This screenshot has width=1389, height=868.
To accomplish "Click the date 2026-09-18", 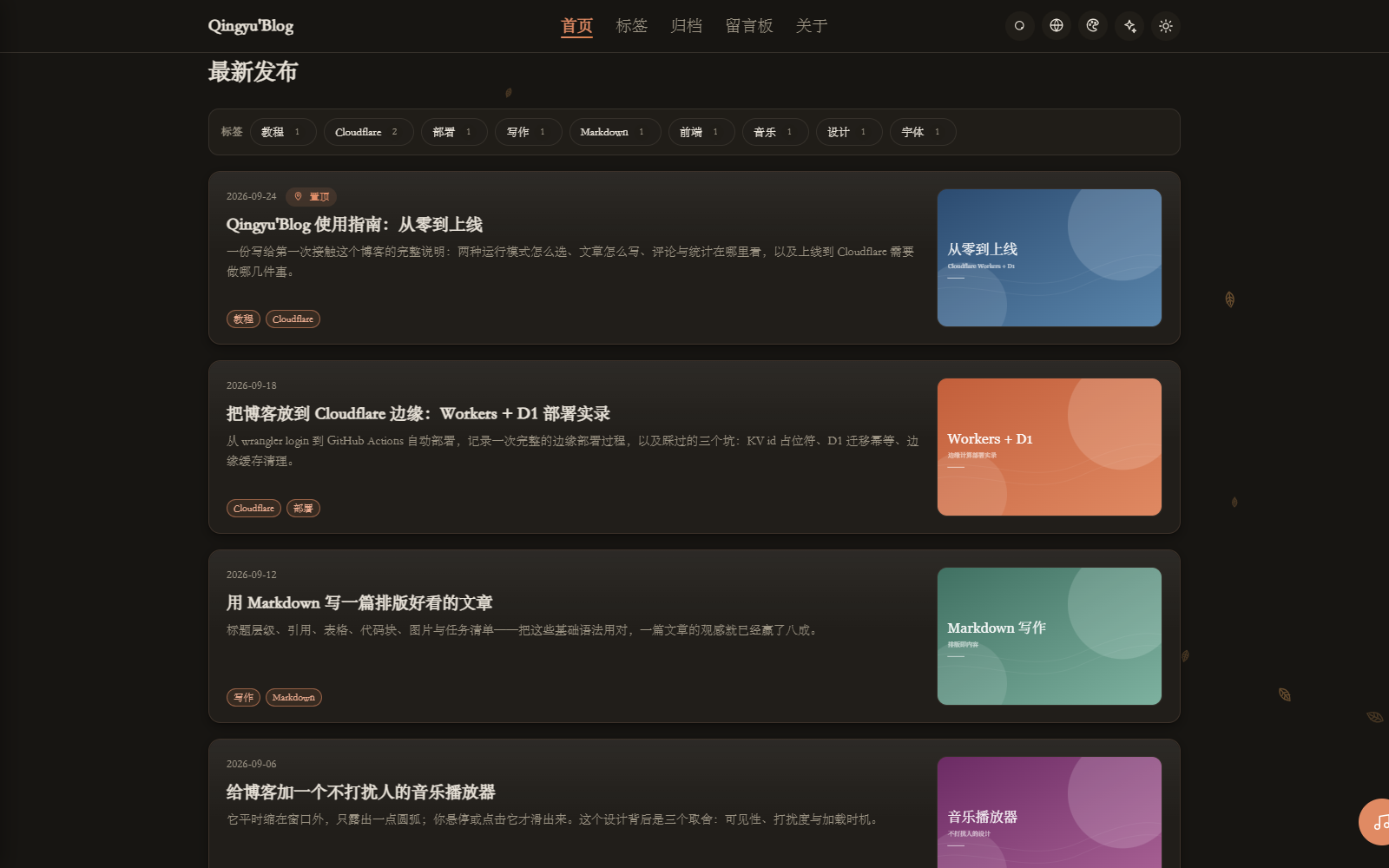I will pos(252,386).
